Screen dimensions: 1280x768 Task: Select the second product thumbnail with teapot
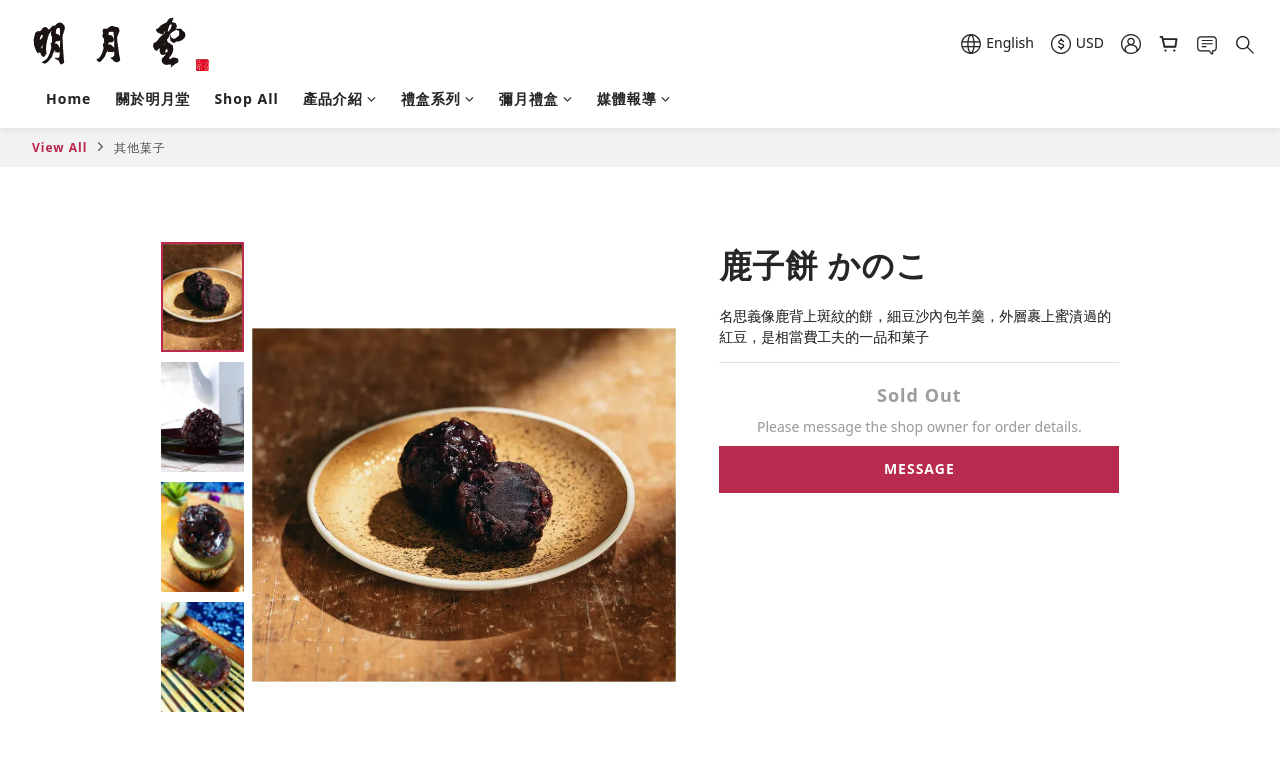(x=202, y=417)
